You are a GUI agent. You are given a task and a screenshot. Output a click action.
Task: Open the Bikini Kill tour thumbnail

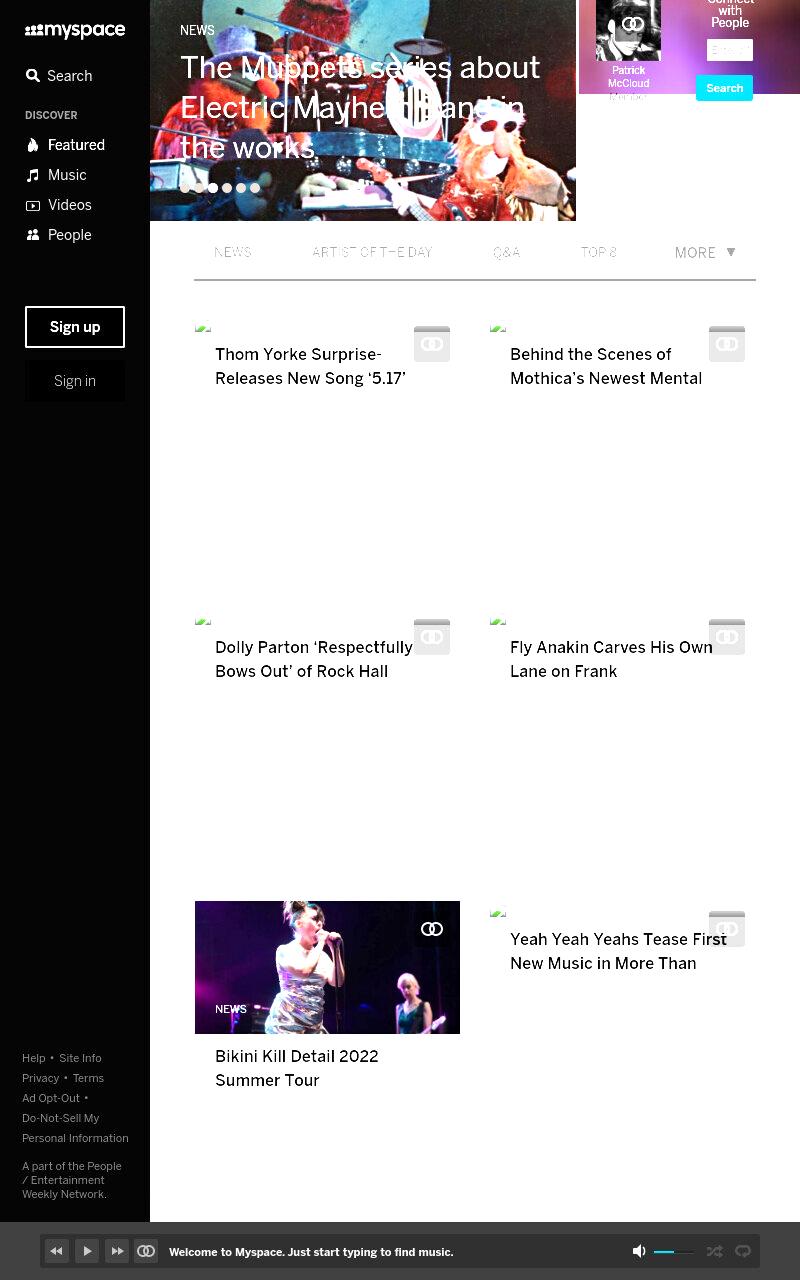[x=327, y=967]
